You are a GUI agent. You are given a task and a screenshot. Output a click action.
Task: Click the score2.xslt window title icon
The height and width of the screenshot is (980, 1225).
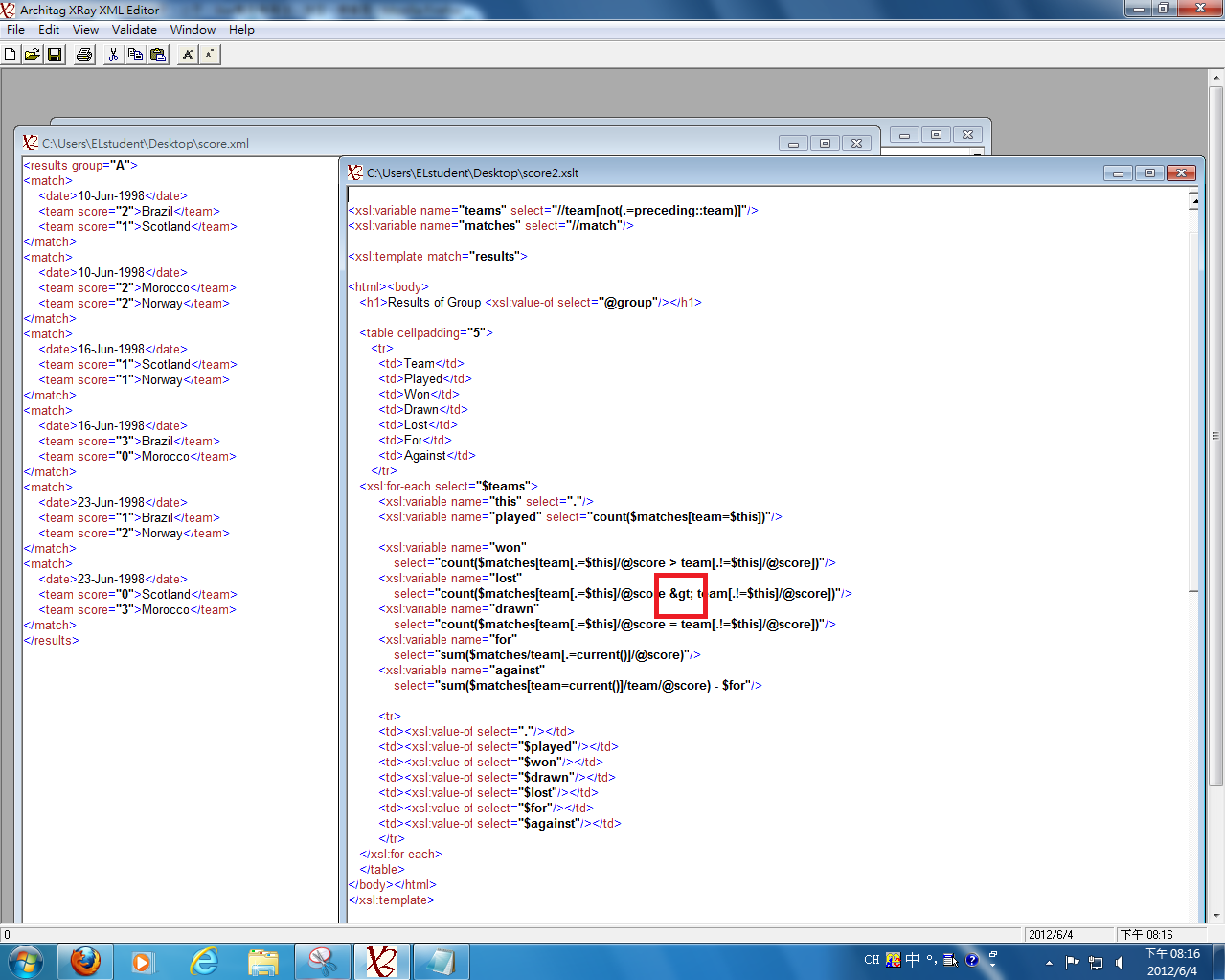(x=355, y=172)
